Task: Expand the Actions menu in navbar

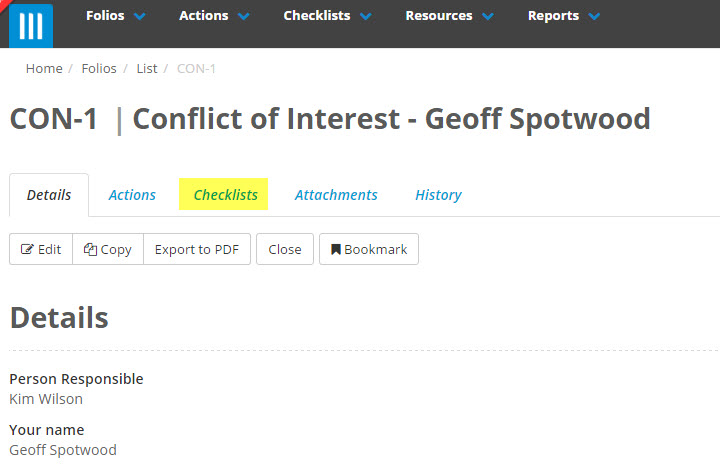Action: coord(214,16)
